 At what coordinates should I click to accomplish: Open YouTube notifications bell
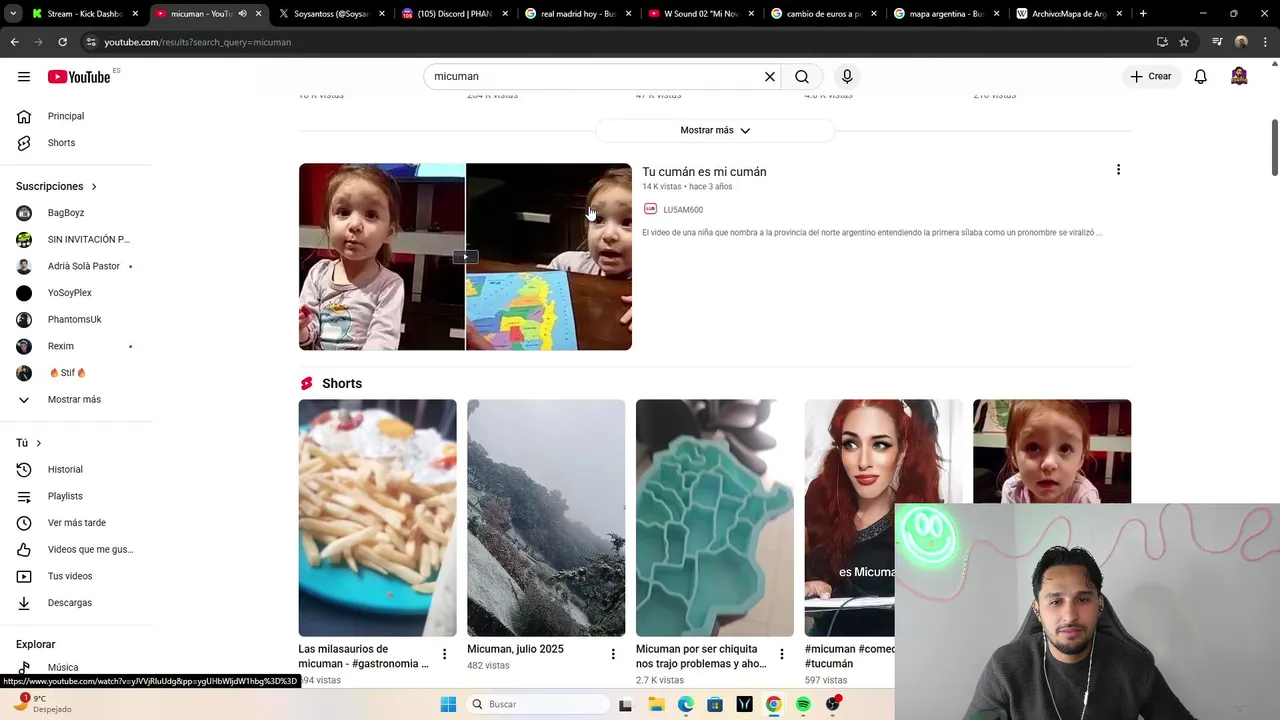pyautogui.click(x=1200, y=76)
